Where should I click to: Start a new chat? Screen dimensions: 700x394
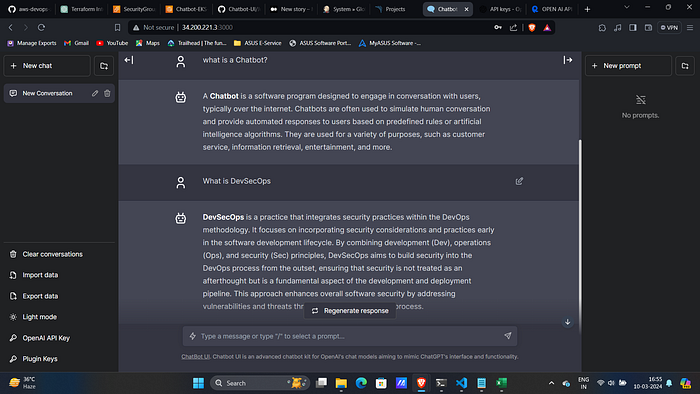(47, 66)
